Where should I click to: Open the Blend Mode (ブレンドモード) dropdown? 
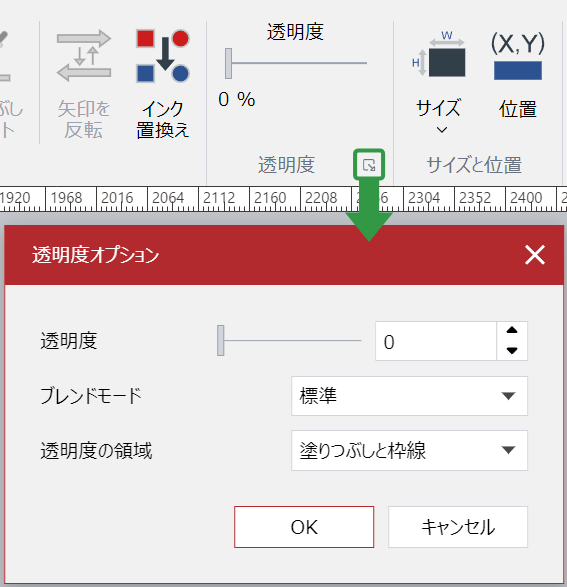[x=409, y=396]
